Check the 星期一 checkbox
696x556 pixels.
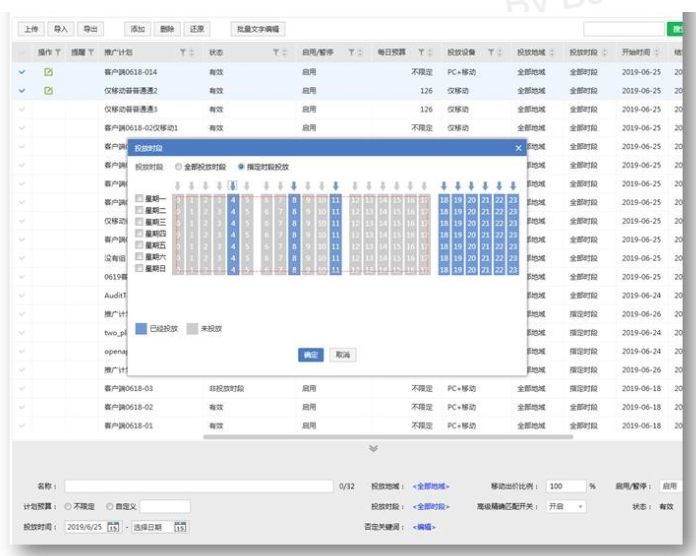pos(139,198)
